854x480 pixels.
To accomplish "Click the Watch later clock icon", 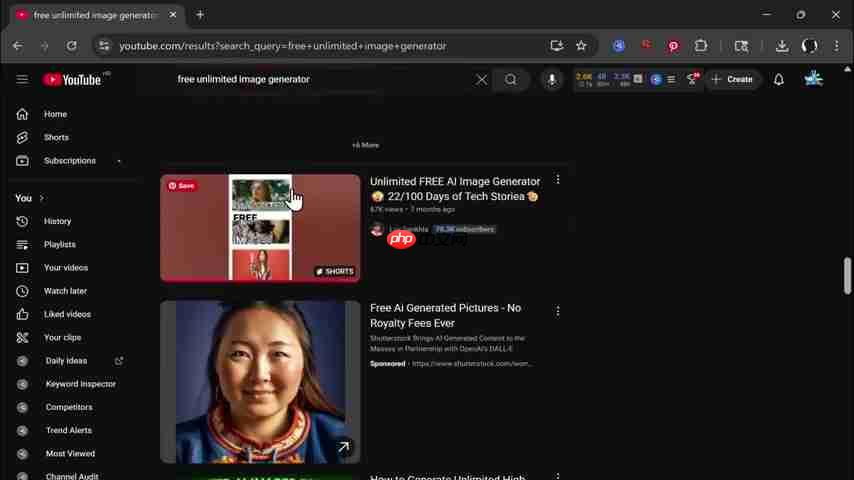I will [22, 291].
